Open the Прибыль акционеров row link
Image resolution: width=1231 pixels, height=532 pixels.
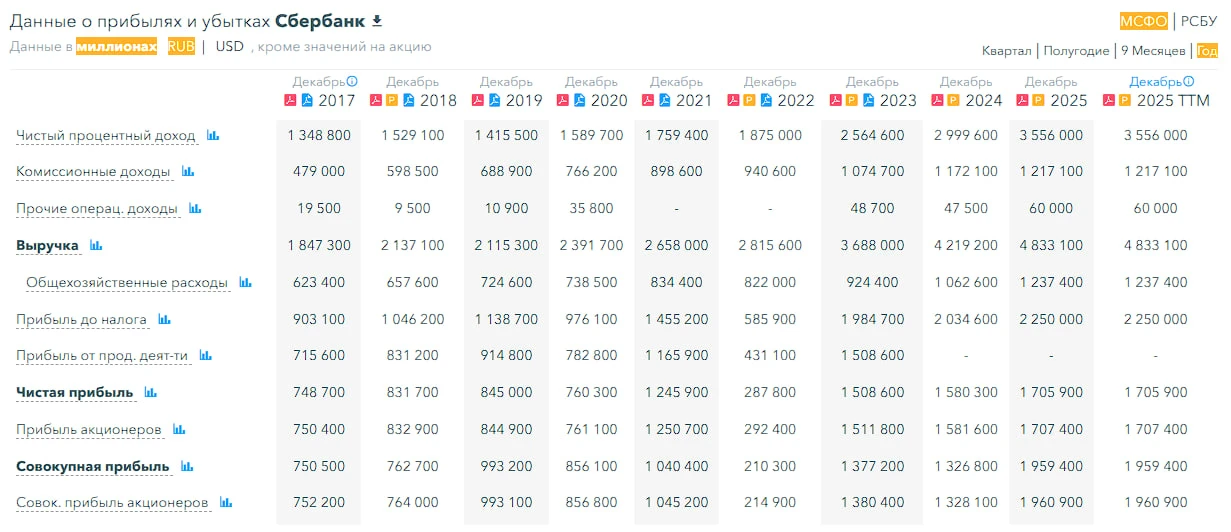[89, 430]
